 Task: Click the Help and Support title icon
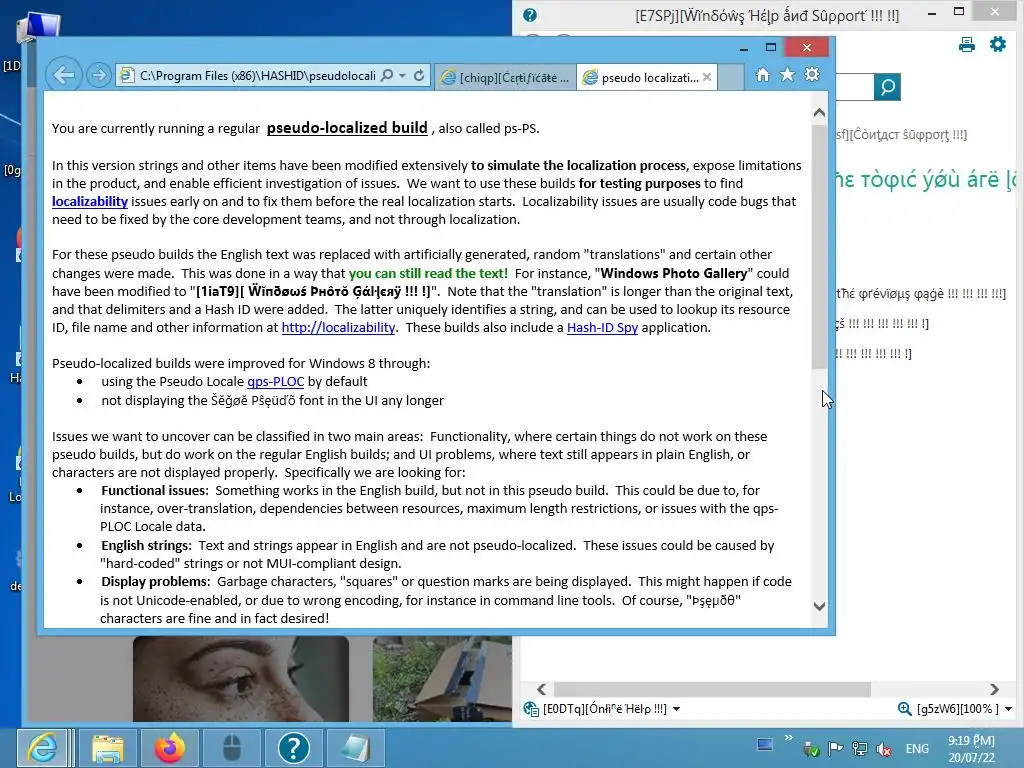530,15
